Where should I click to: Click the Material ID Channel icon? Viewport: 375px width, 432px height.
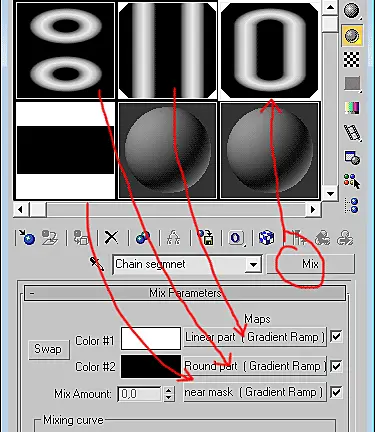[x=236, y=238]
